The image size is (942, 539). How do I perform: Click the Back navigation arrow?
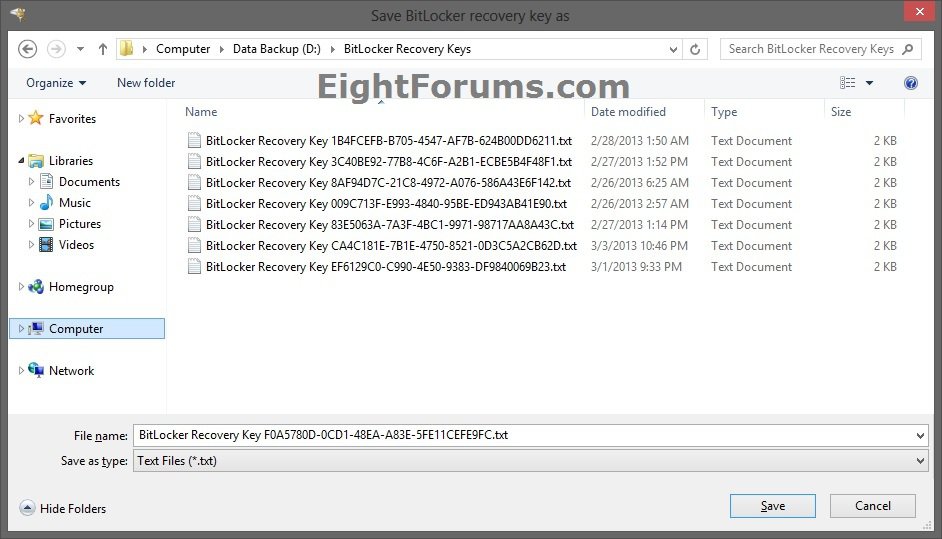28,48
